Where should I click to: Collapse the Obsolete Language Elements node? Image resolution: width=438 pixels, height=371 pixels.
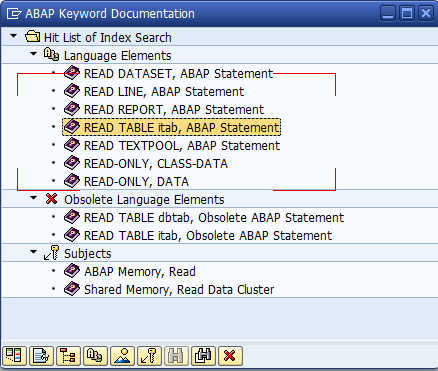pos(33,198)
